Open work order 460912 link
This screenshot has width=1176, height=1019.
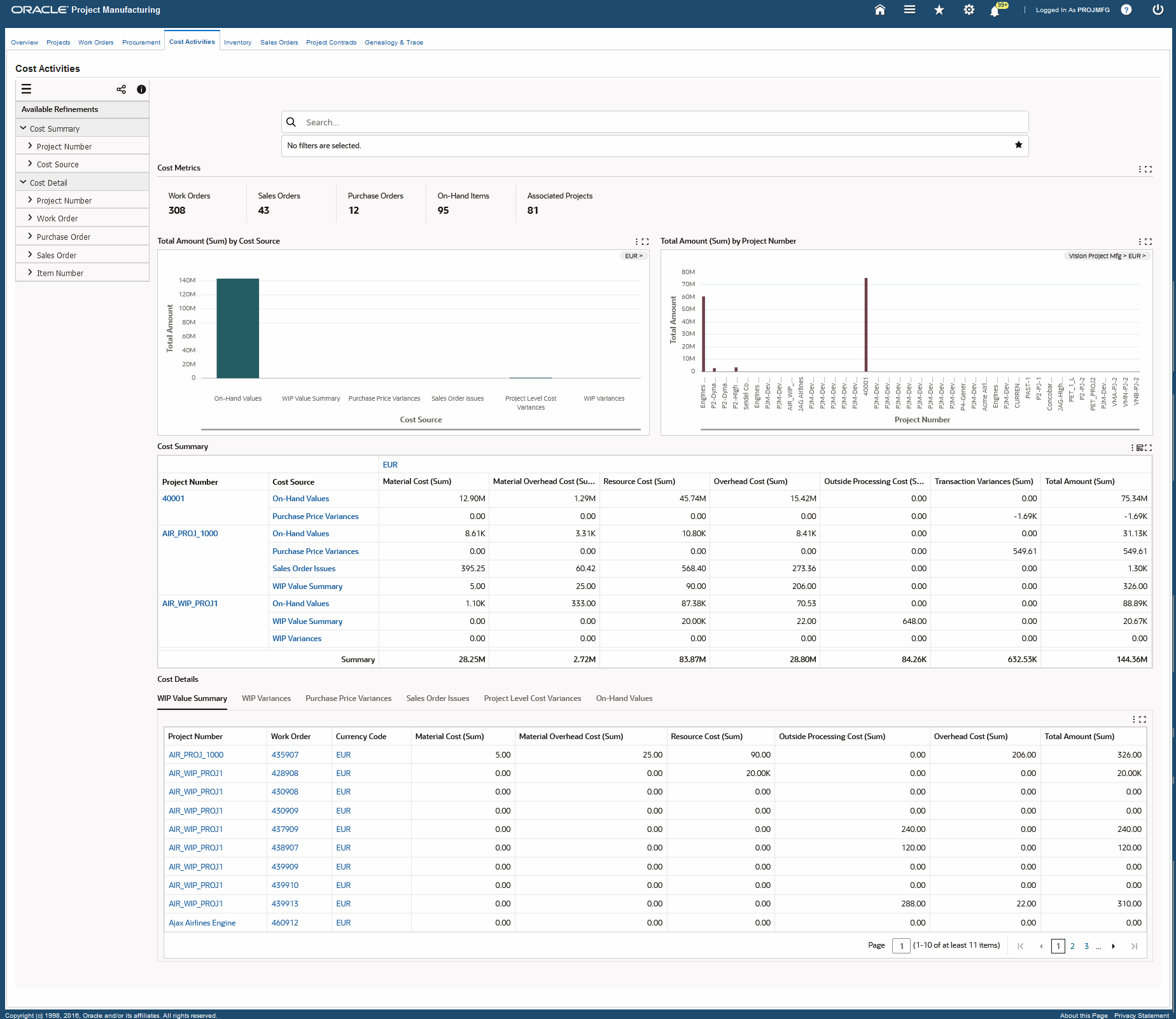coord(284,923)
